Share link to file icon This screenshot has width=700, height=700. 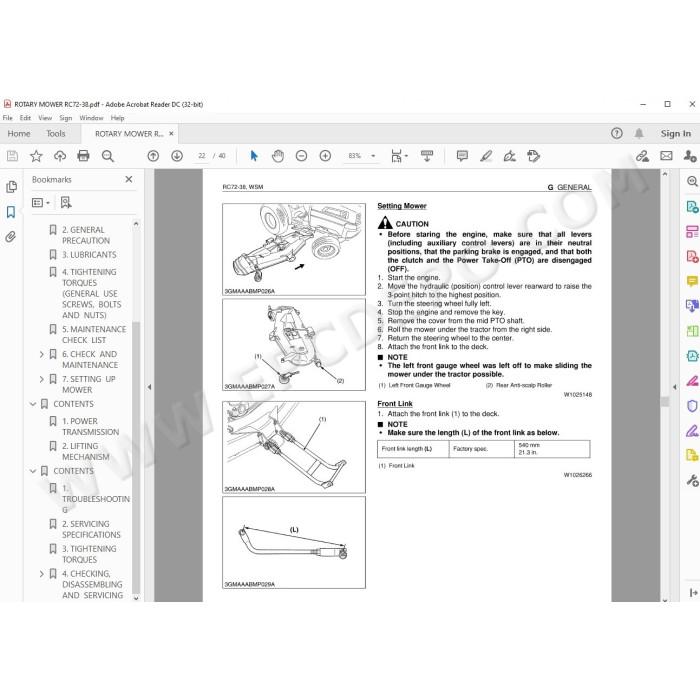coord(642,156)
